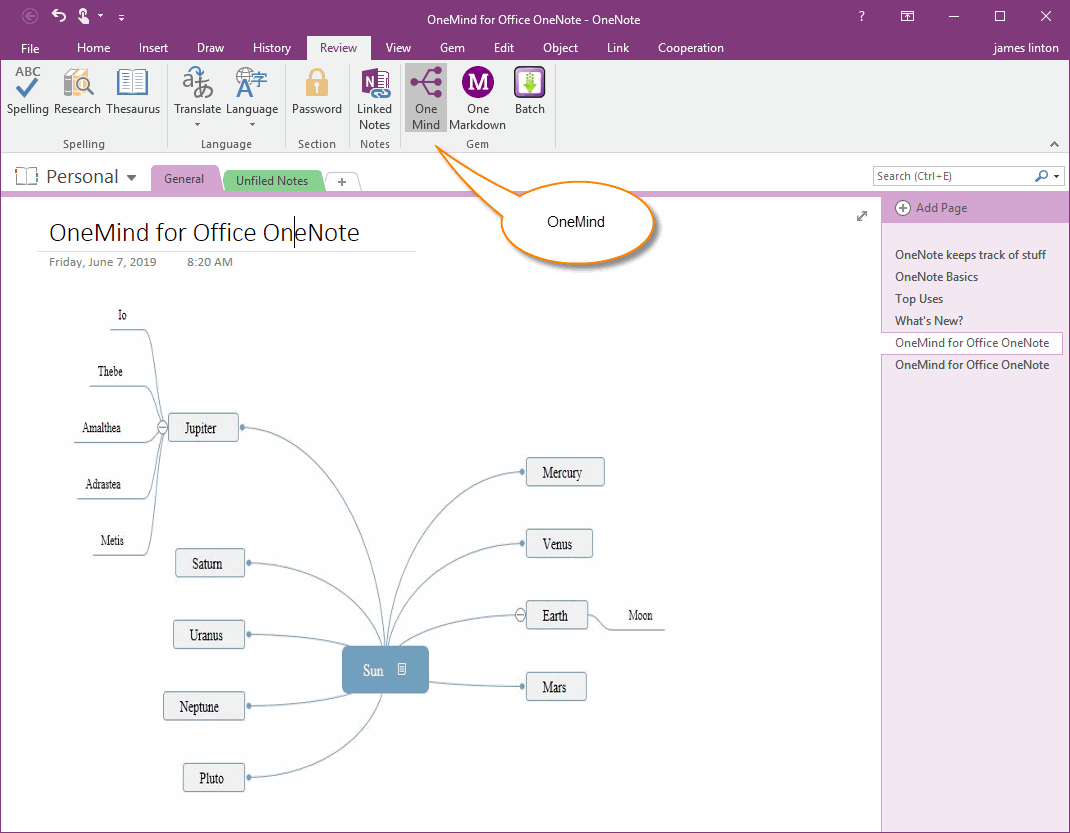Screen dimensions: 1070x833
Task: Select the General section tab
Action: [184, 179]
